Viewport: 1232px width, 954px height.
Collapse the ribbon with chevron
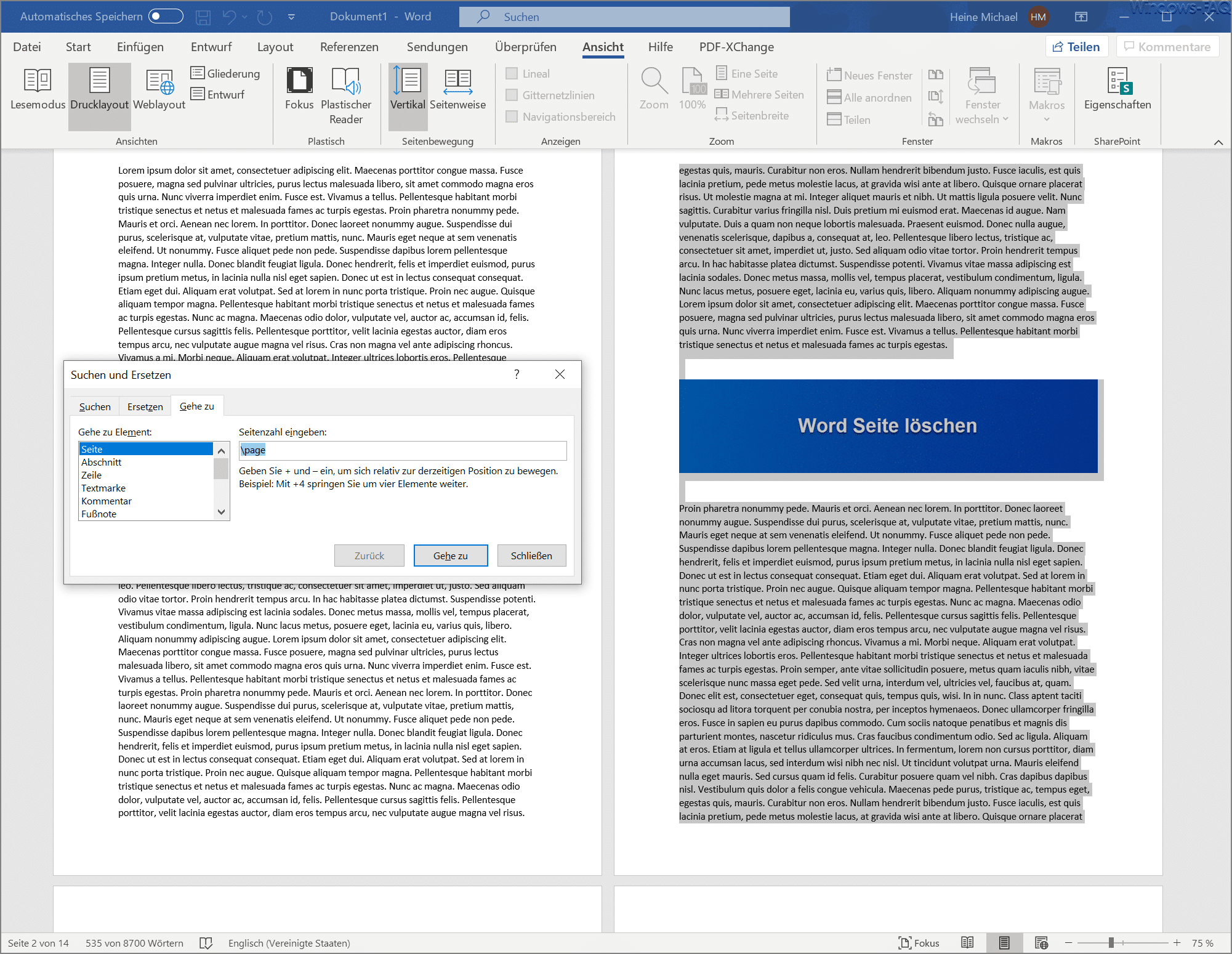tap(1218, 142)
